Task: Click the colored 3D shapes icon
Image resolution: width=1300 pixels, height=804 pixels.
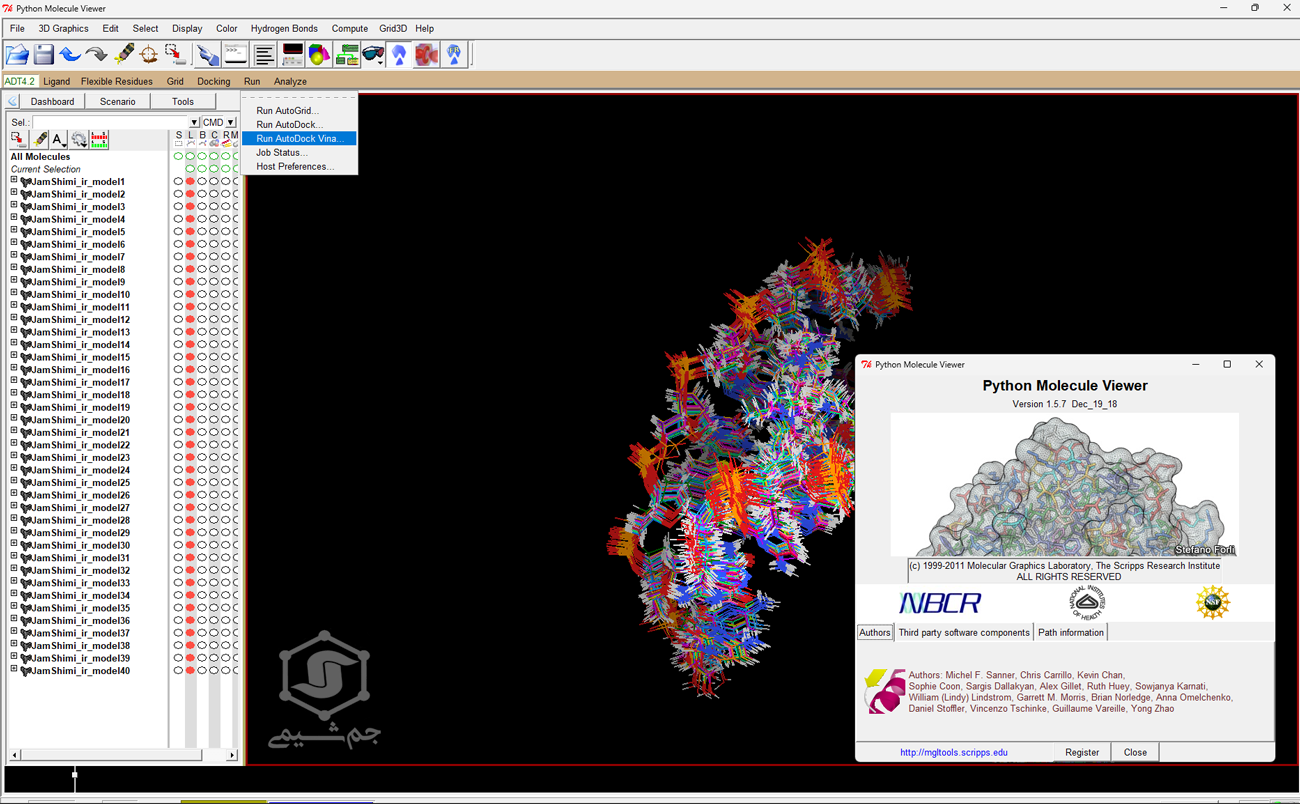Action: click(319, 54)
